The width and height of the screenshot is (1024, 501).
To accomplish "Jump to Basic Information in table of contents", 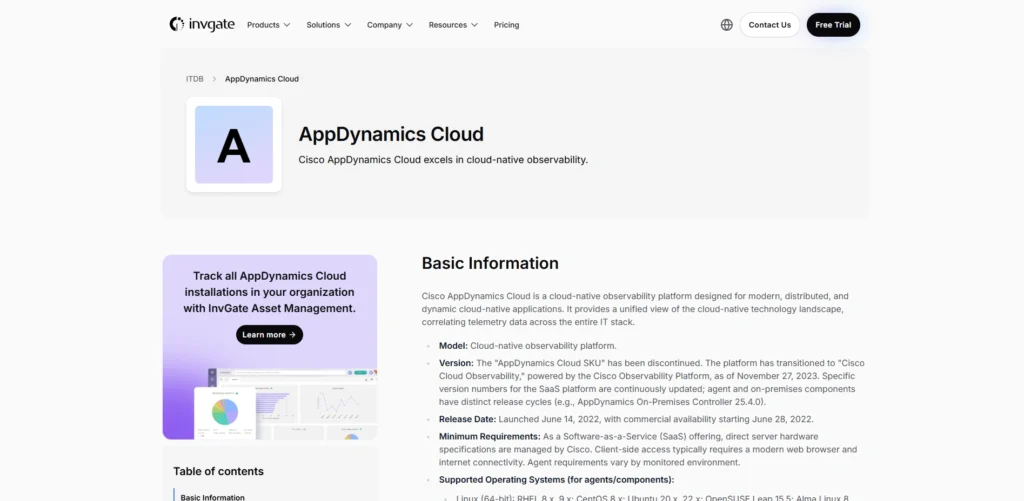I will pos(212,497).
